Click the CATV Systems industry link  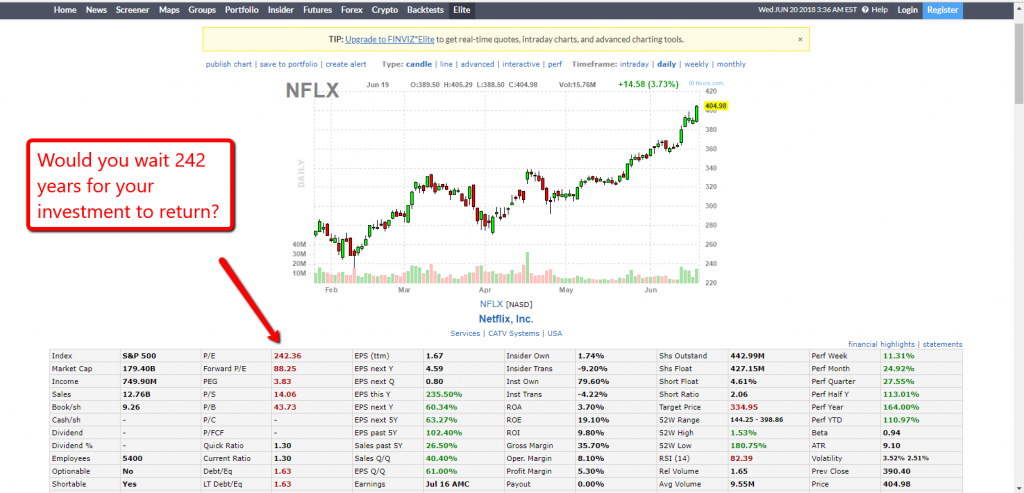[513, 333]
